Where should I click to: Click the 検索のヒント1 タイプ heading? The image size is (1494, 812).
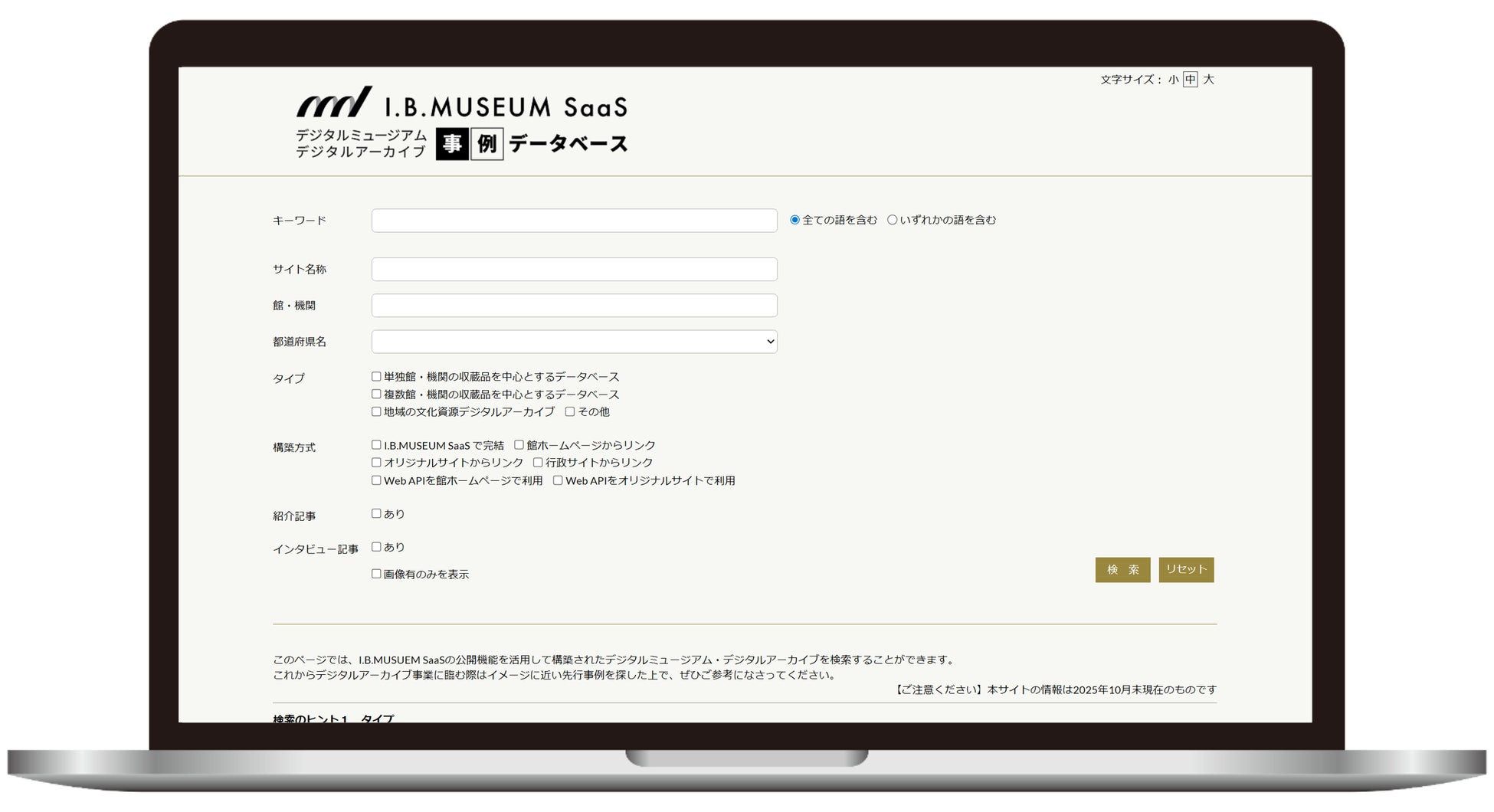(333, 719)
